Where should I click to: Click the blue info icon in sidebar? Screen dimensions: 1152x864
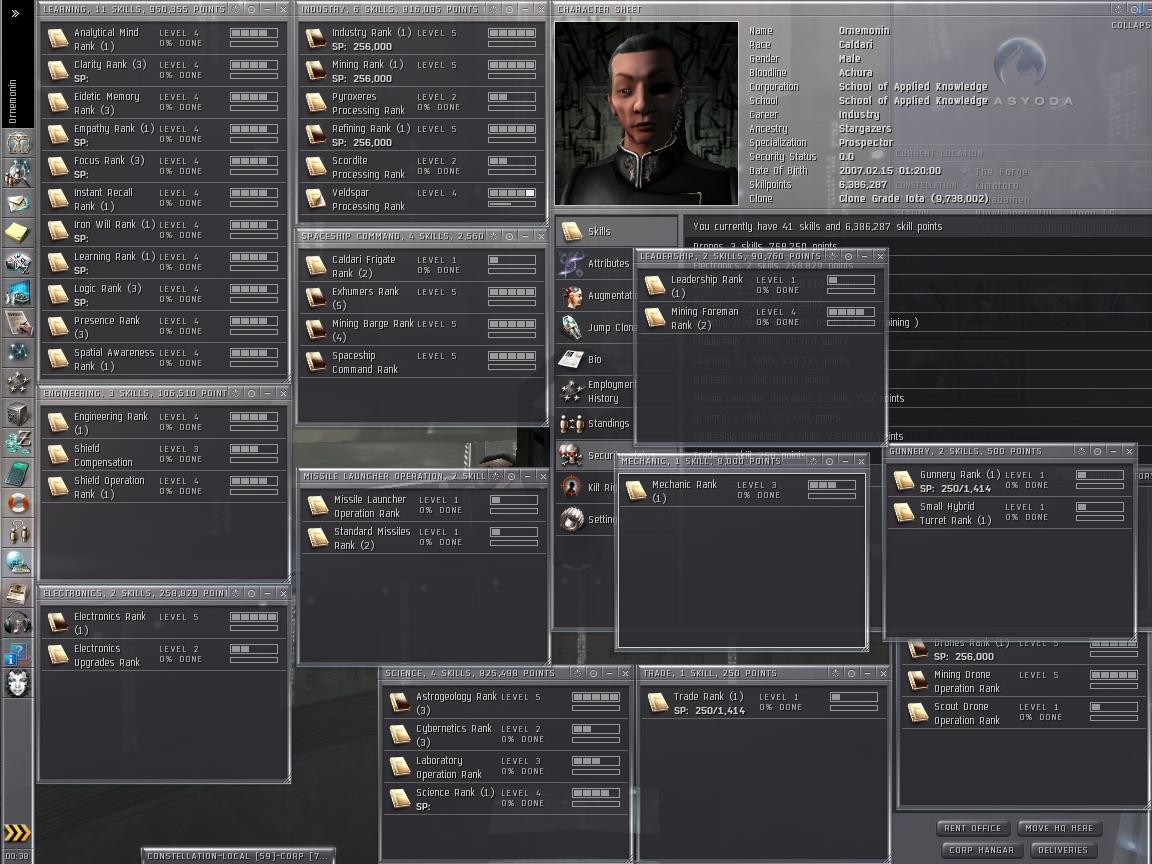(x=18, y=652)
